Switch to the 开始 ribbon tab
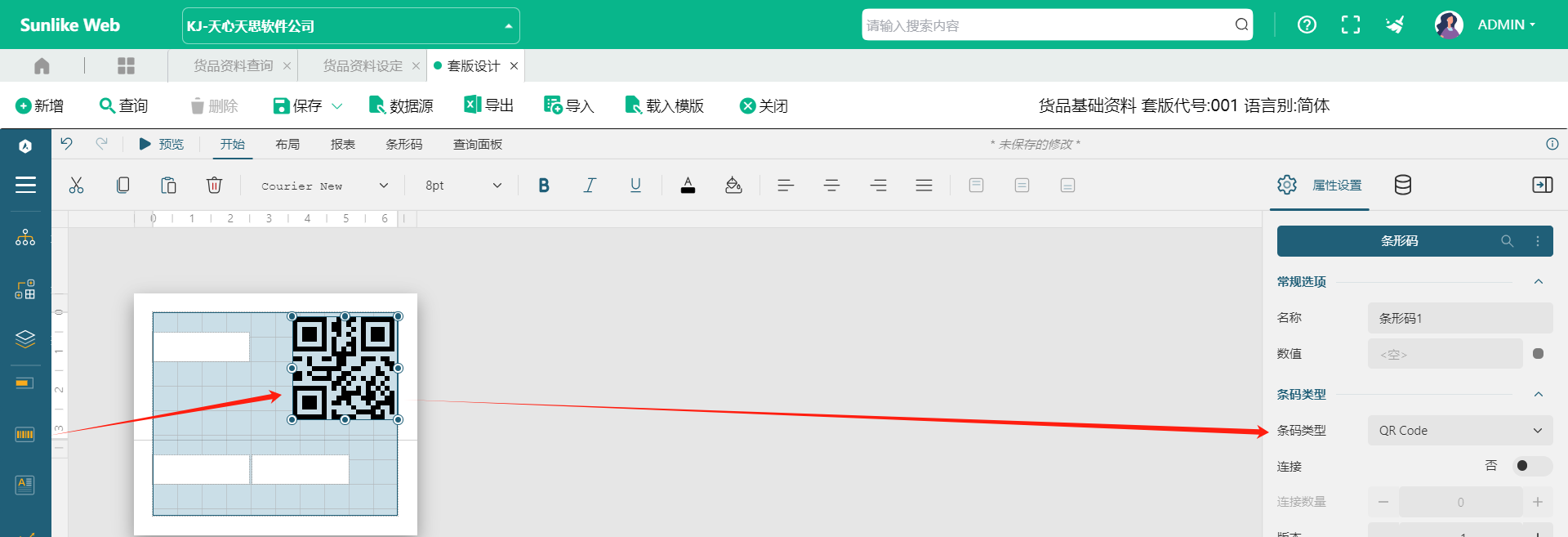Viewport: 1568px width, 537px height. click(x=233, y=144)
